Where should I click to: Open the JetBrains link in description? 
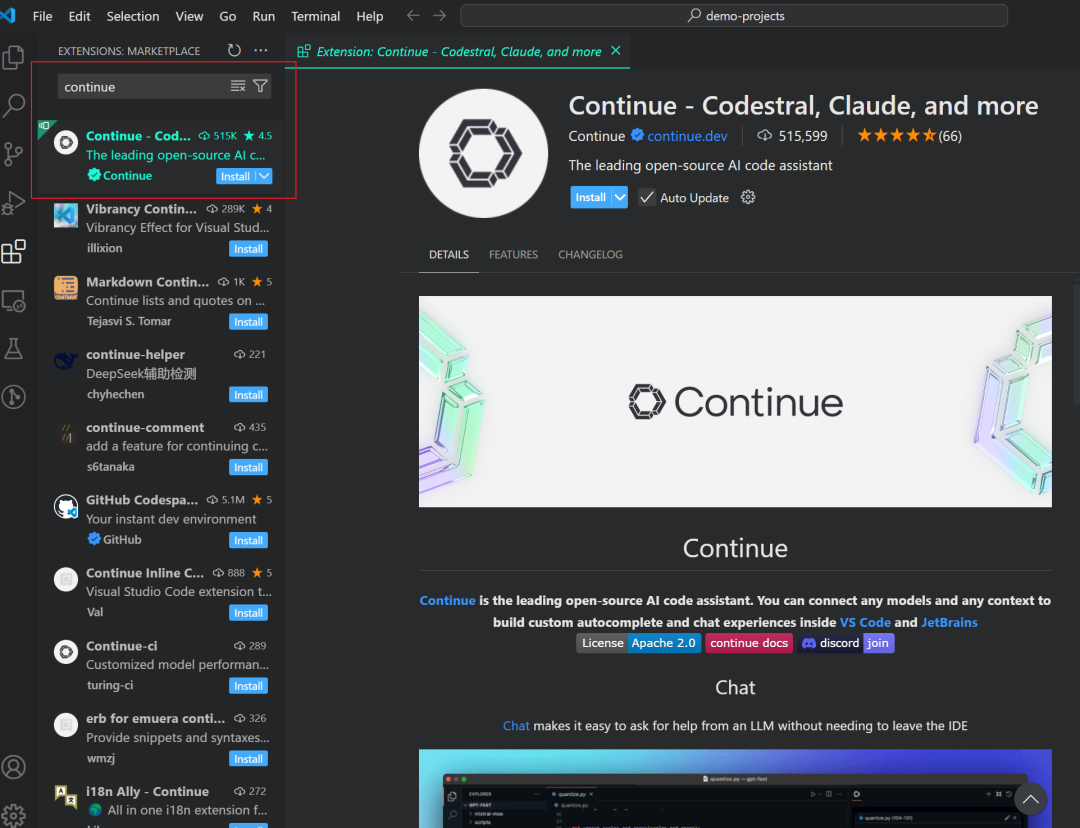[x=949, y=622]
